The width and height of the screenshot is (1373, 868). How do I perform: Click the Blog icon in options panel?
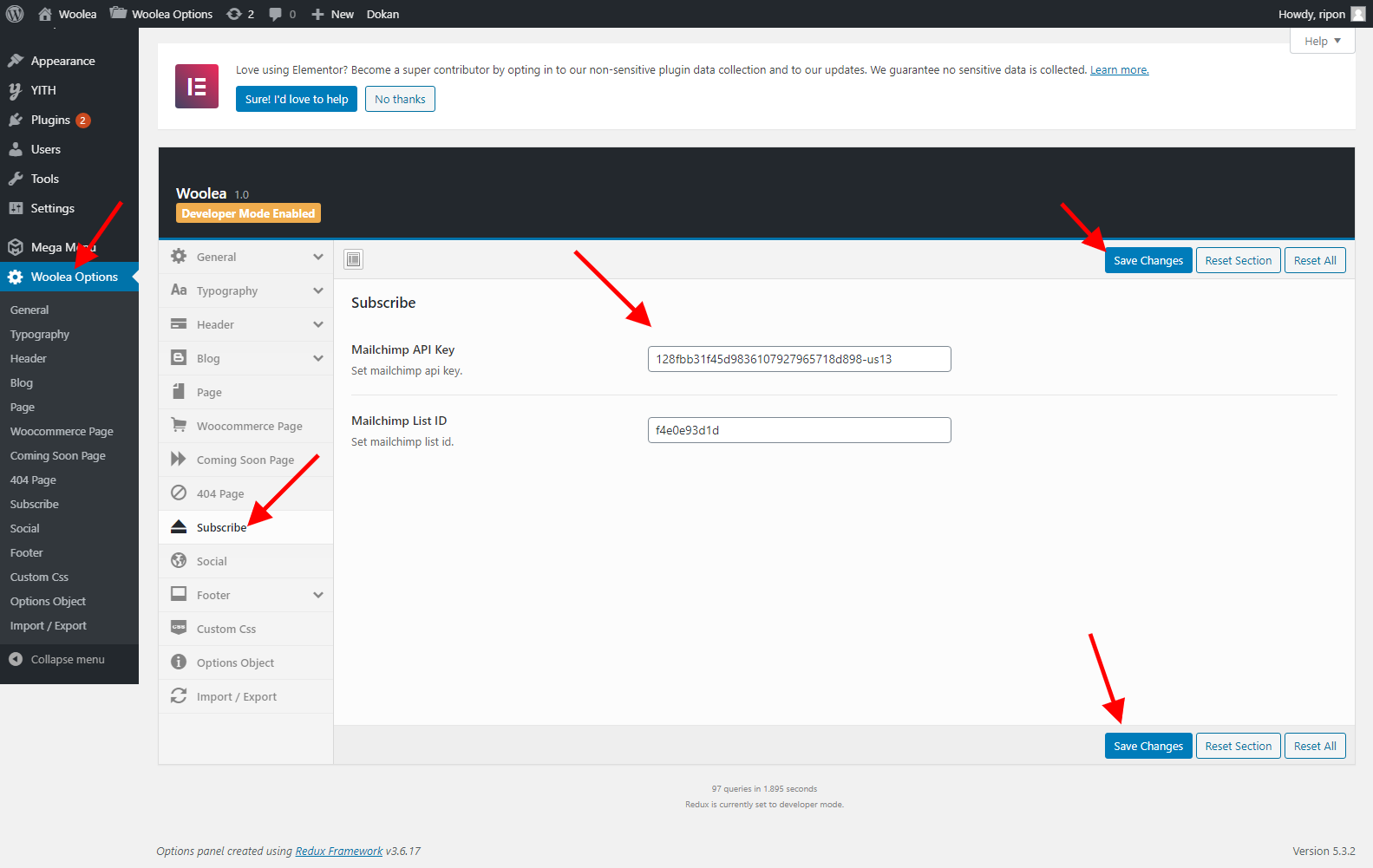[179, 357]
